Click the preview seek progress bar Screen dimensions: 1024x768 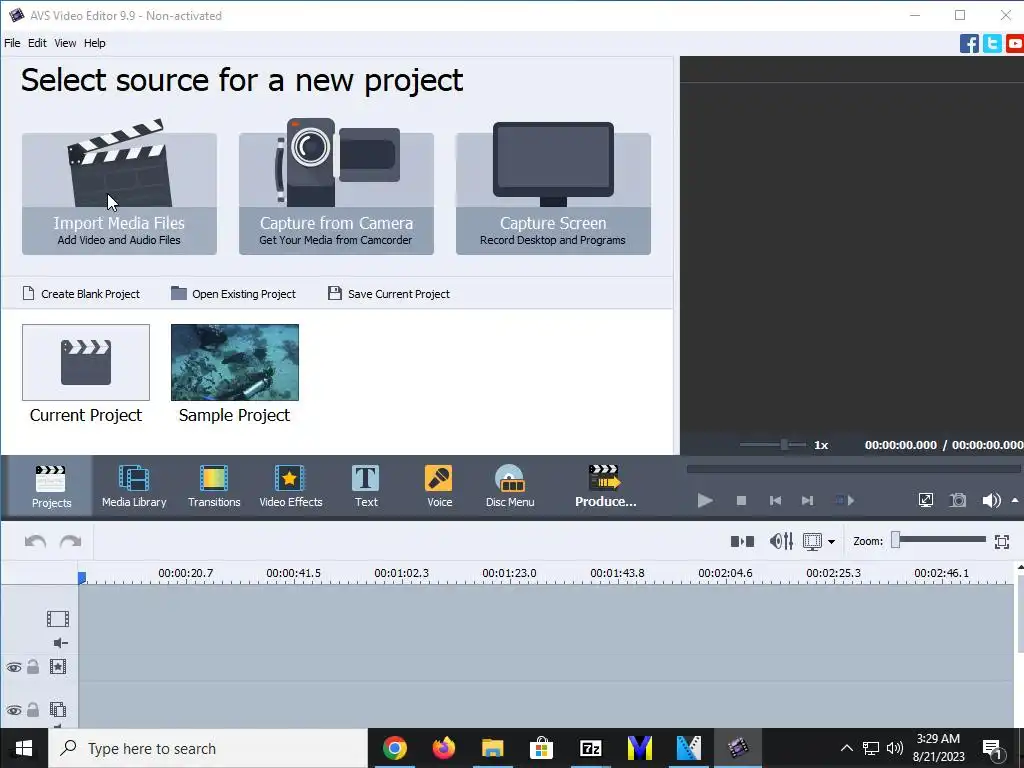[x=853, y=468]
